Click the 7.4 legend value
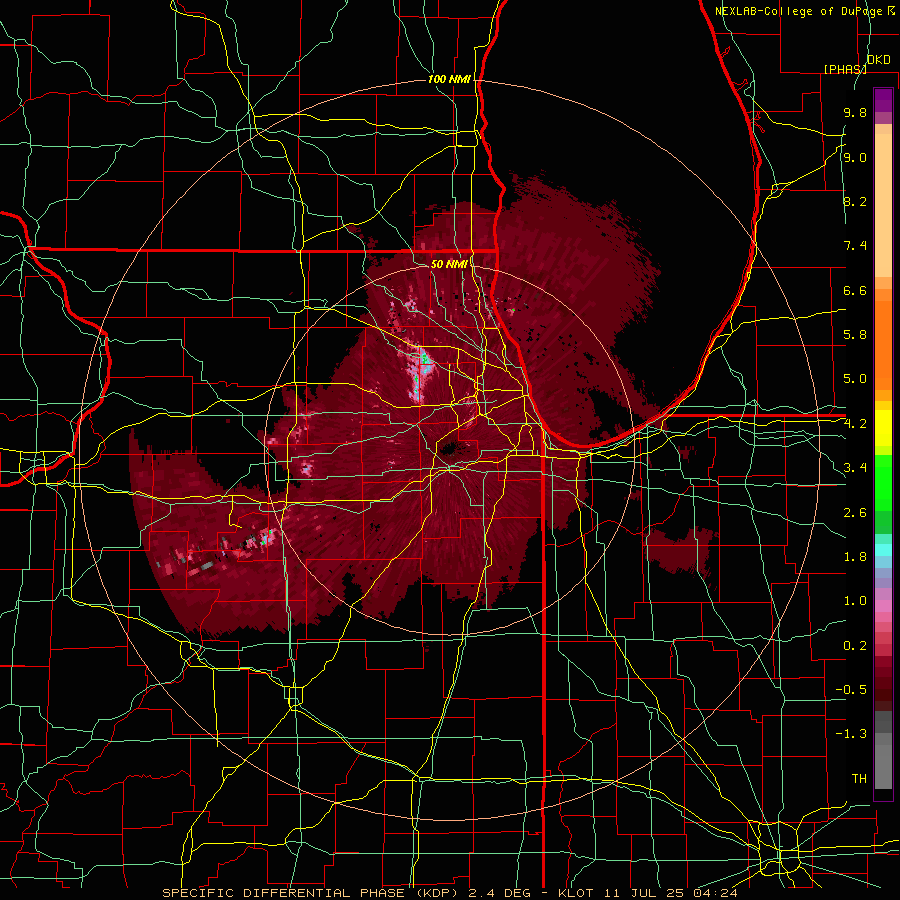Image resolution: width=900 pixels, height=900 pixels. 855,246
